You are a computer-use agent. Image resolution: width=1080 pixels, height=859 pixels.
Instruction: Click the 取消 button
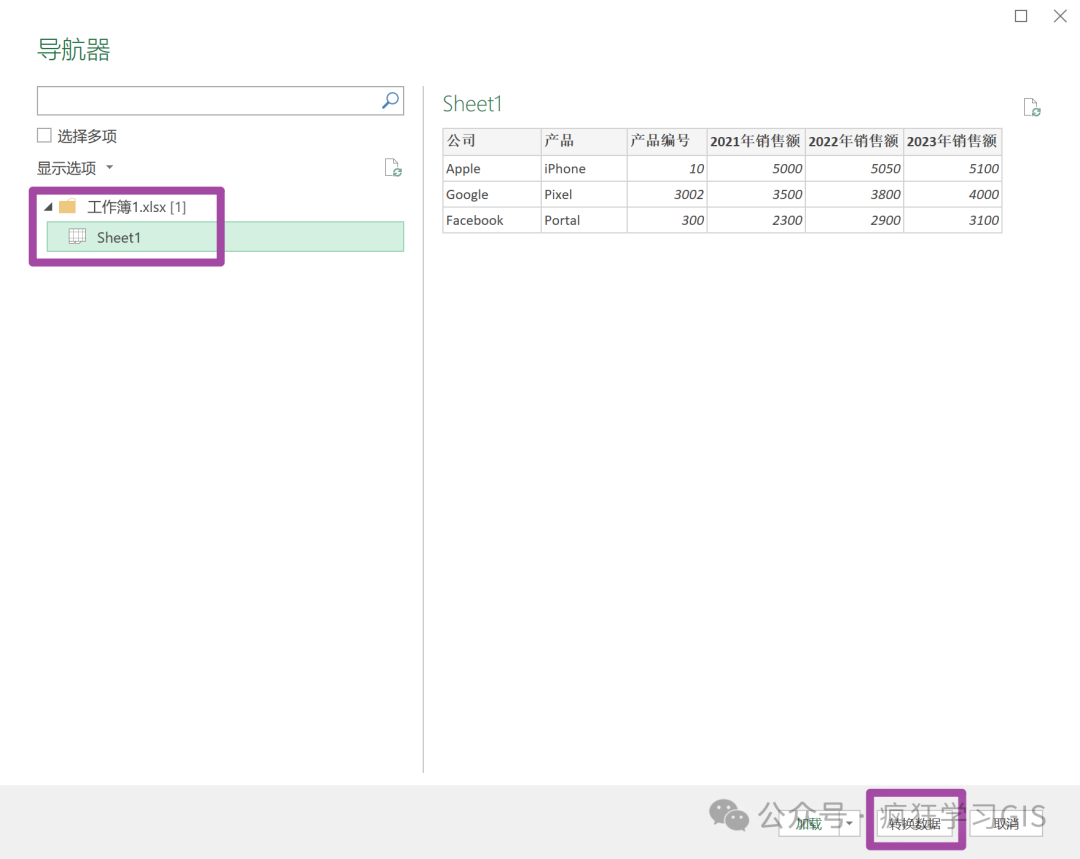click(1006, 823)
